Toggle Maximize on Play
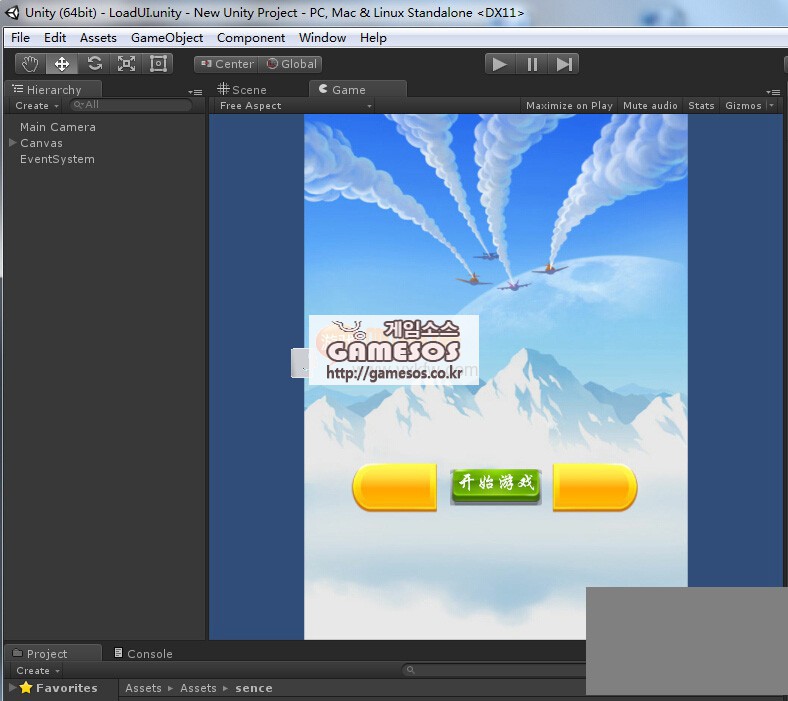Viewport: 788px width, 701px height. 569,106
